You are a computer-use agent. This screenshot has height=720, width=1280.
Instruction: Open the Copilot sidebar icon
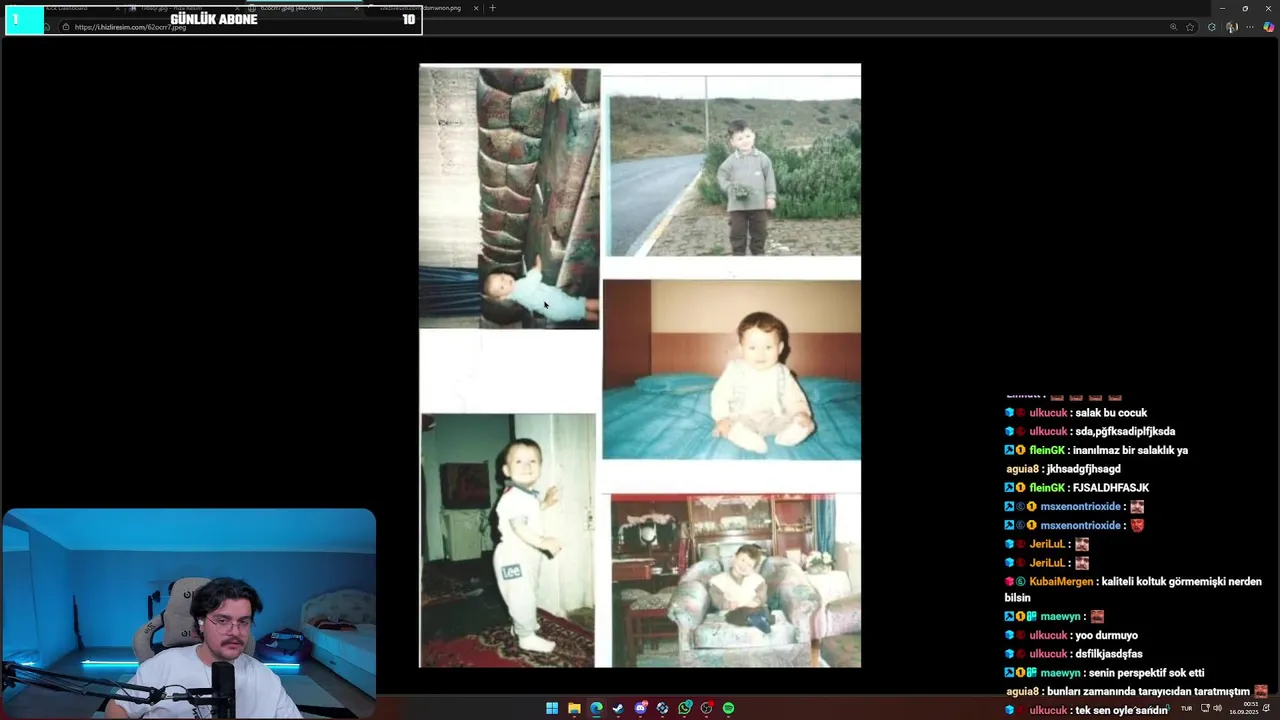point(1268,27)
